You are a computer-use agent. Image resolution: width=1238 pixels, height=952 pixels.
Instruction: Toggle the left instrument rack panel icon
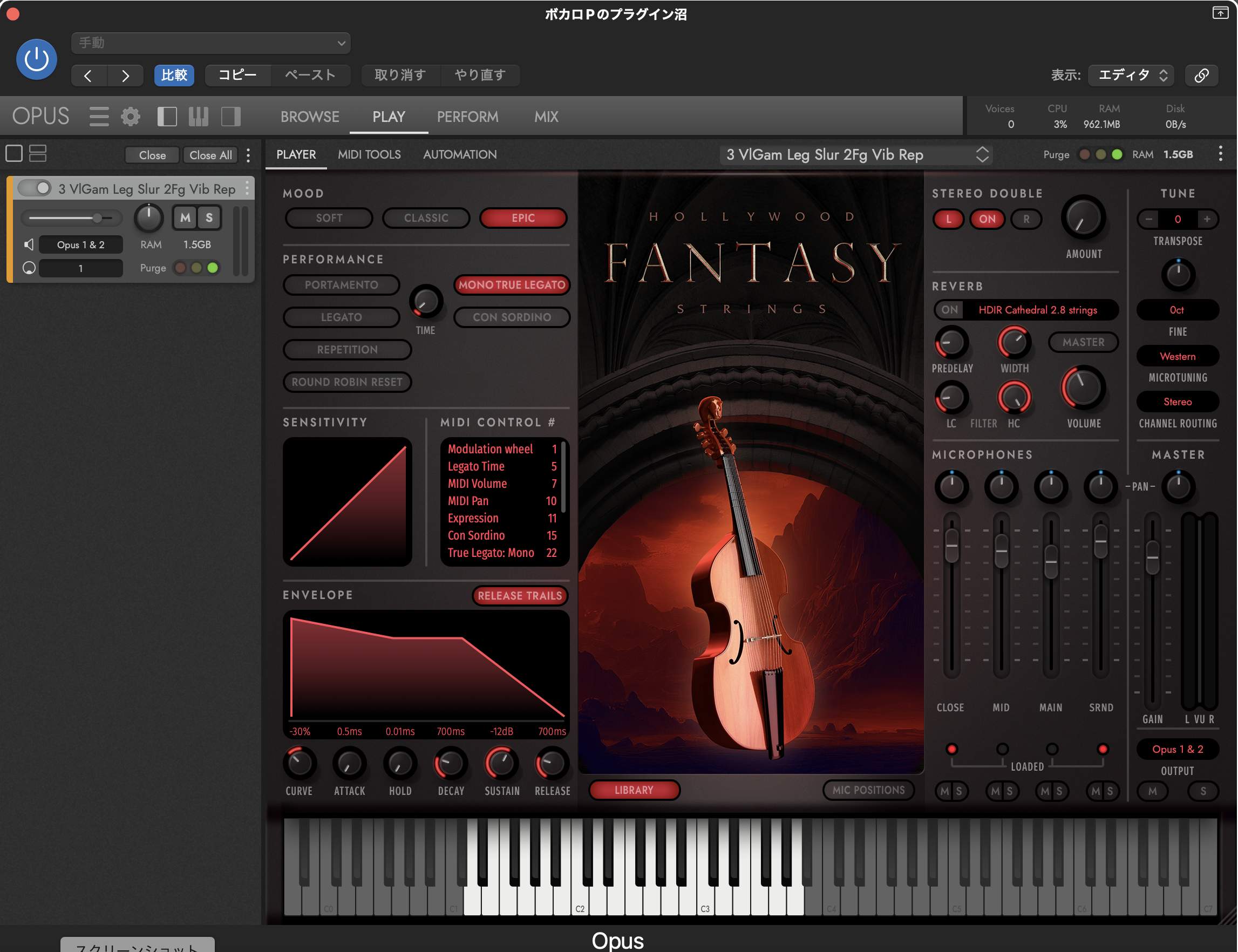click(167, 117)
